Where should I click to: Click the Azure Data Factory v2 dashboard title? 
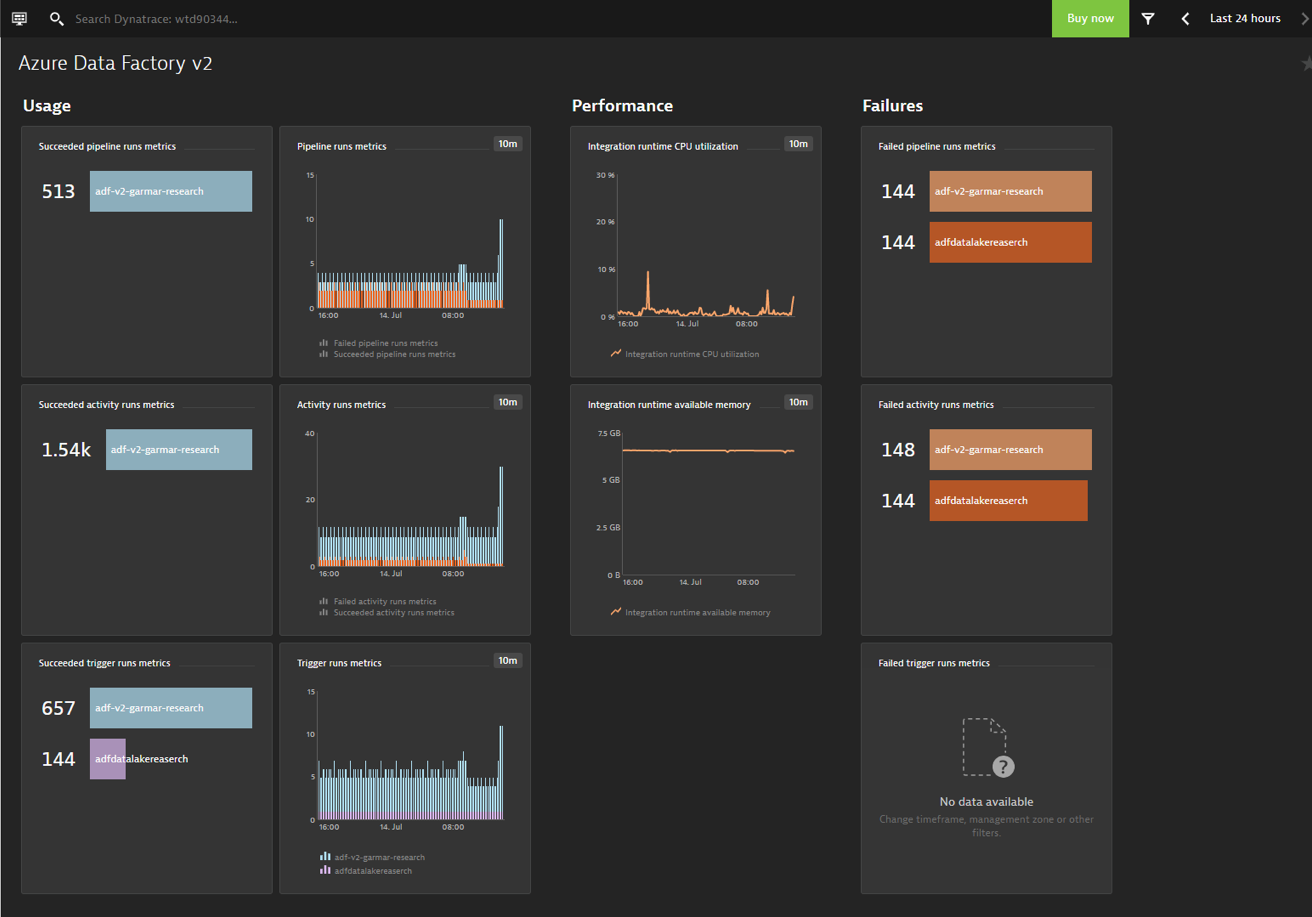116,63
